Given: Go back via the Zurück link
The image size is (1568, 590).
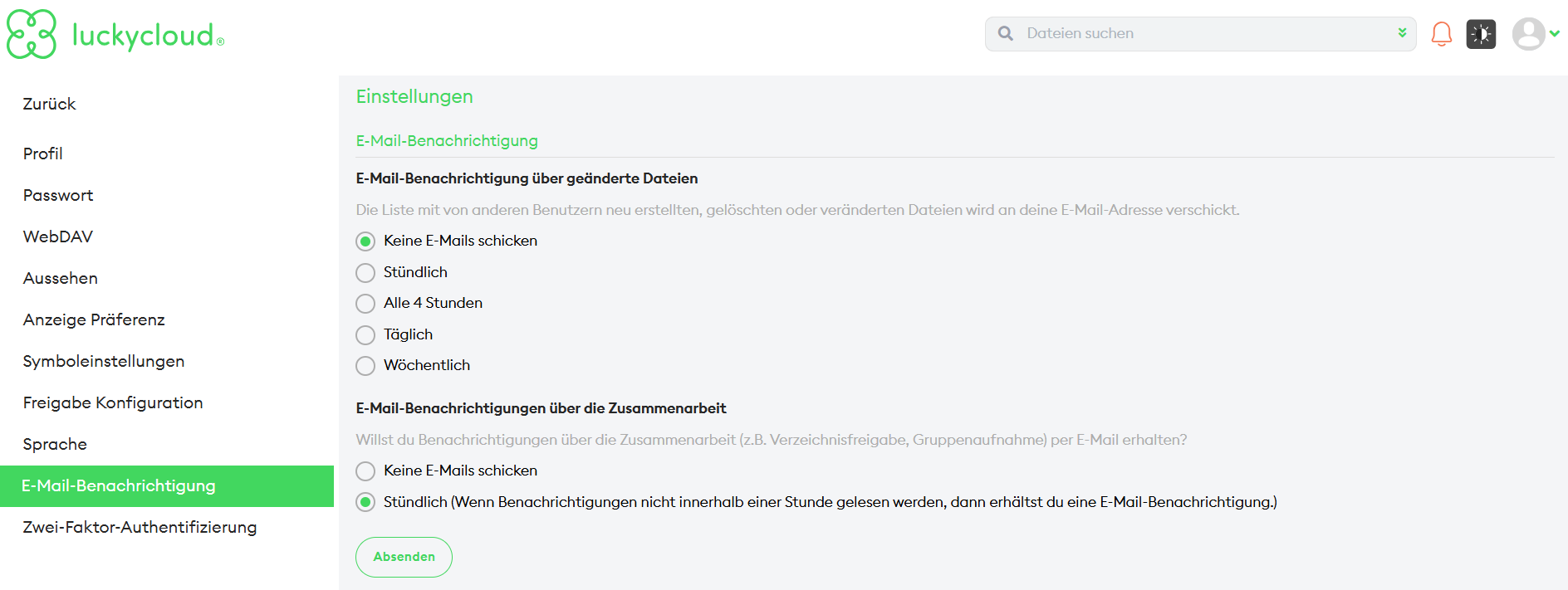Looking at the screenshot, I should (x=50, y=104).
